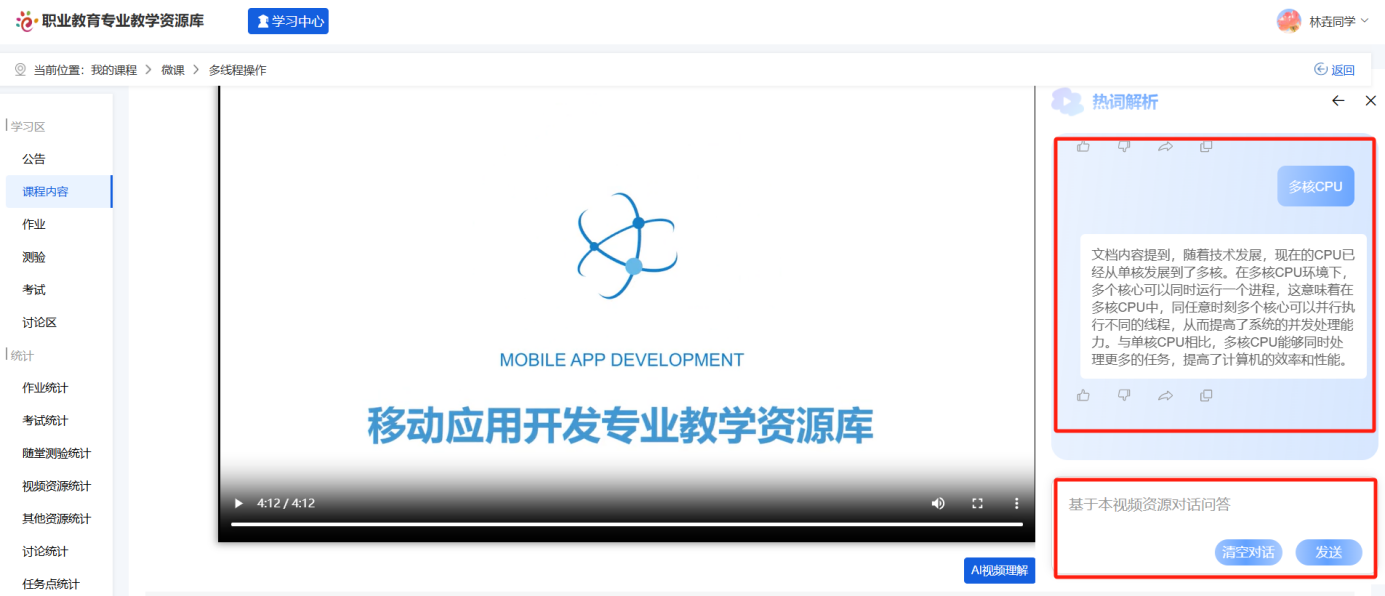Click the video Q&A input field
Screen dimensions: 1385x596
1210,505
